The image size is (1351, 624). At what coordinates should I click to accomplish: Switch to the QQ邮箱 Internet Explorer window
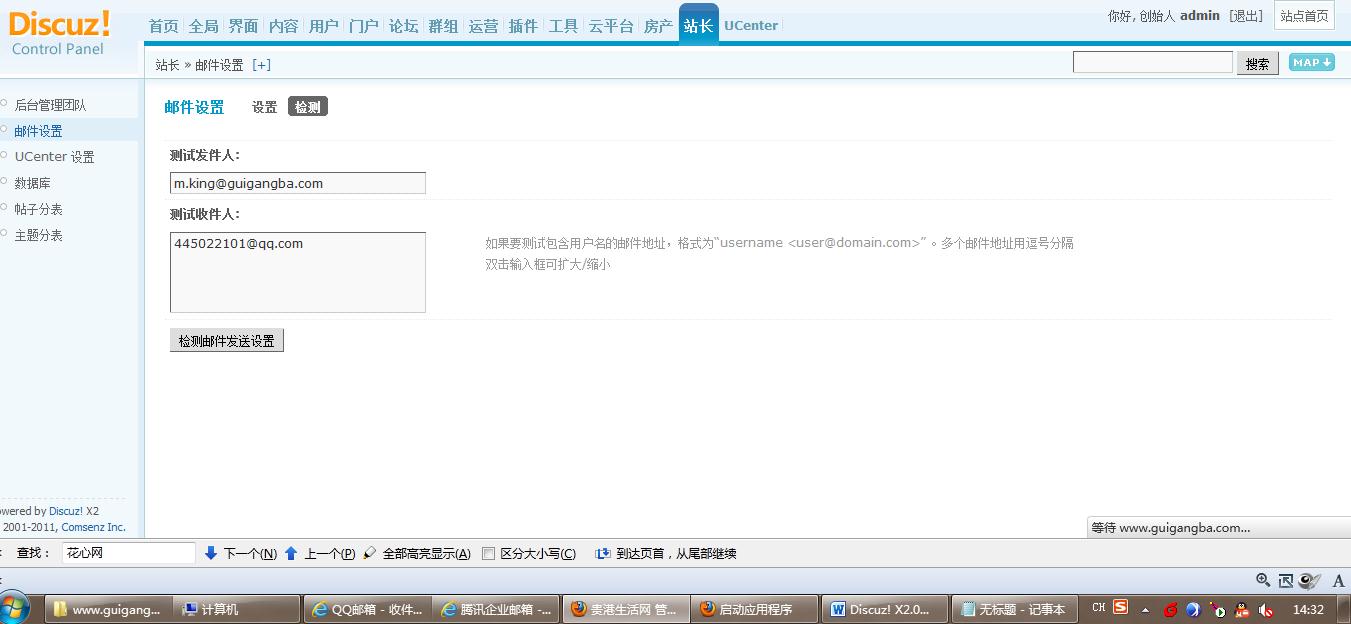coord(368,609)
